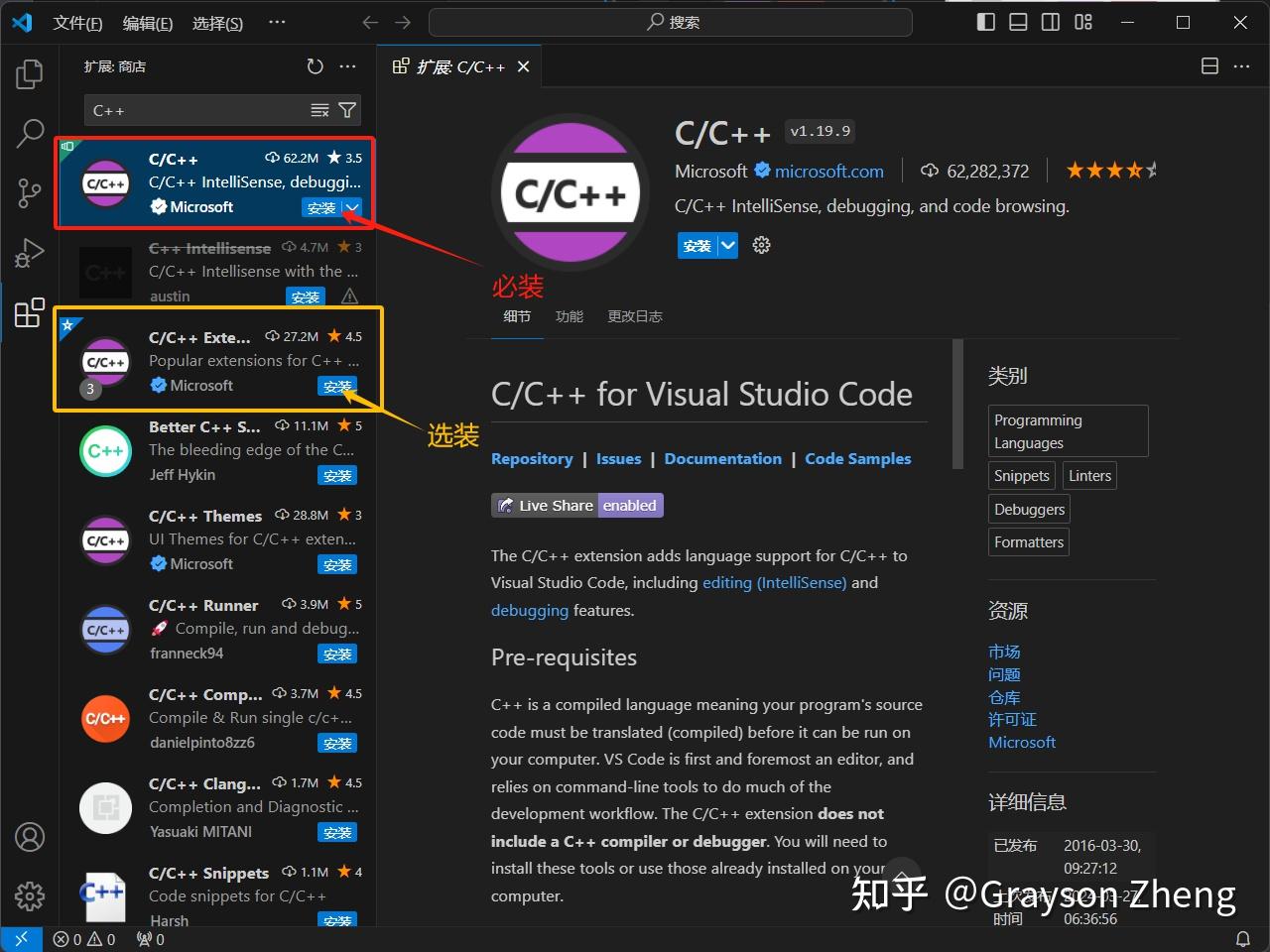Image resolution: width=1270 pixels, height=952 pixels.
Task: Open remote window indicator
Action: pyautogui.click(x=21, y=939)
